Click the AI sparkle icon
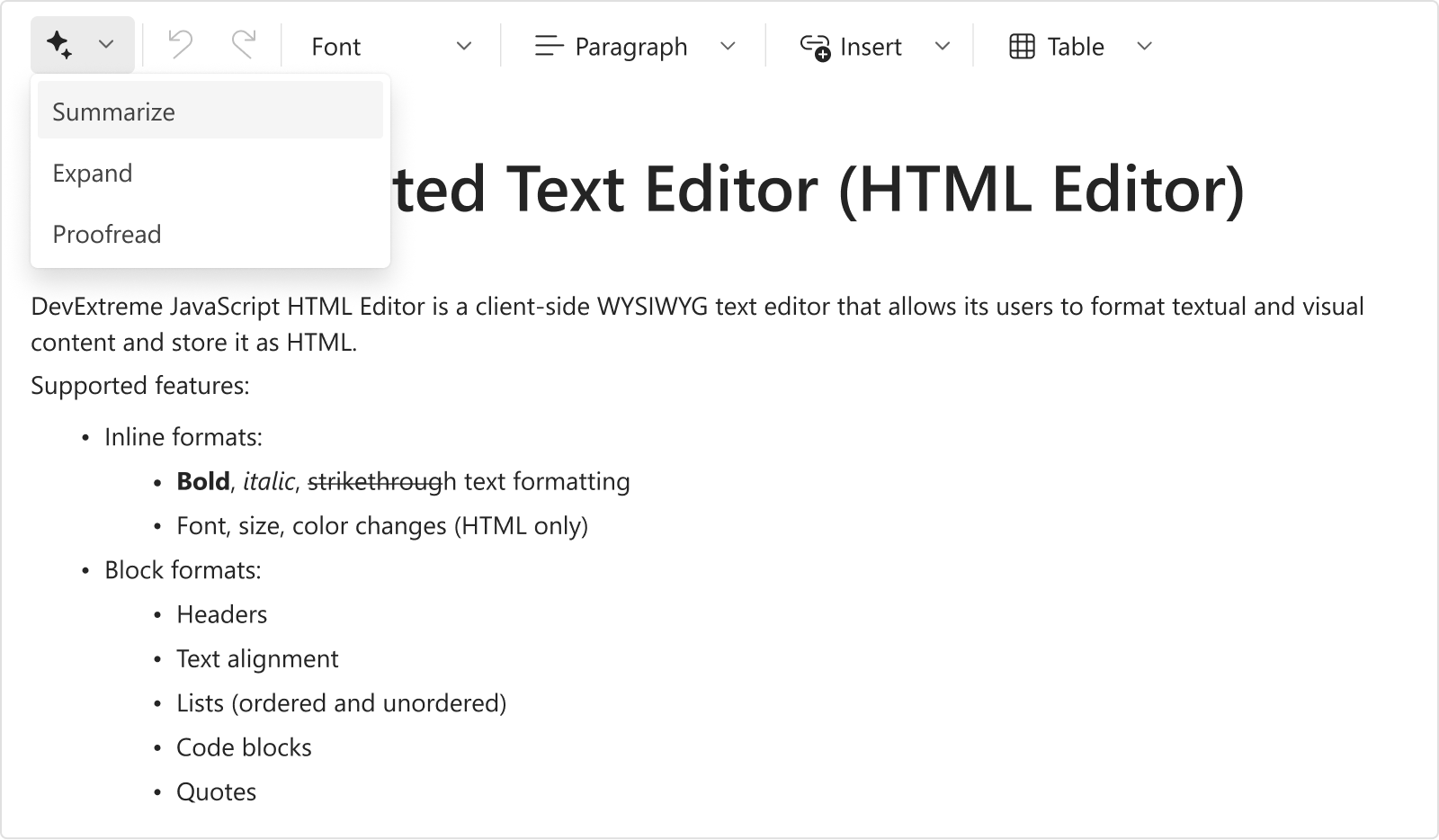This screenshot has width=1439, height=840. point(60,45)
